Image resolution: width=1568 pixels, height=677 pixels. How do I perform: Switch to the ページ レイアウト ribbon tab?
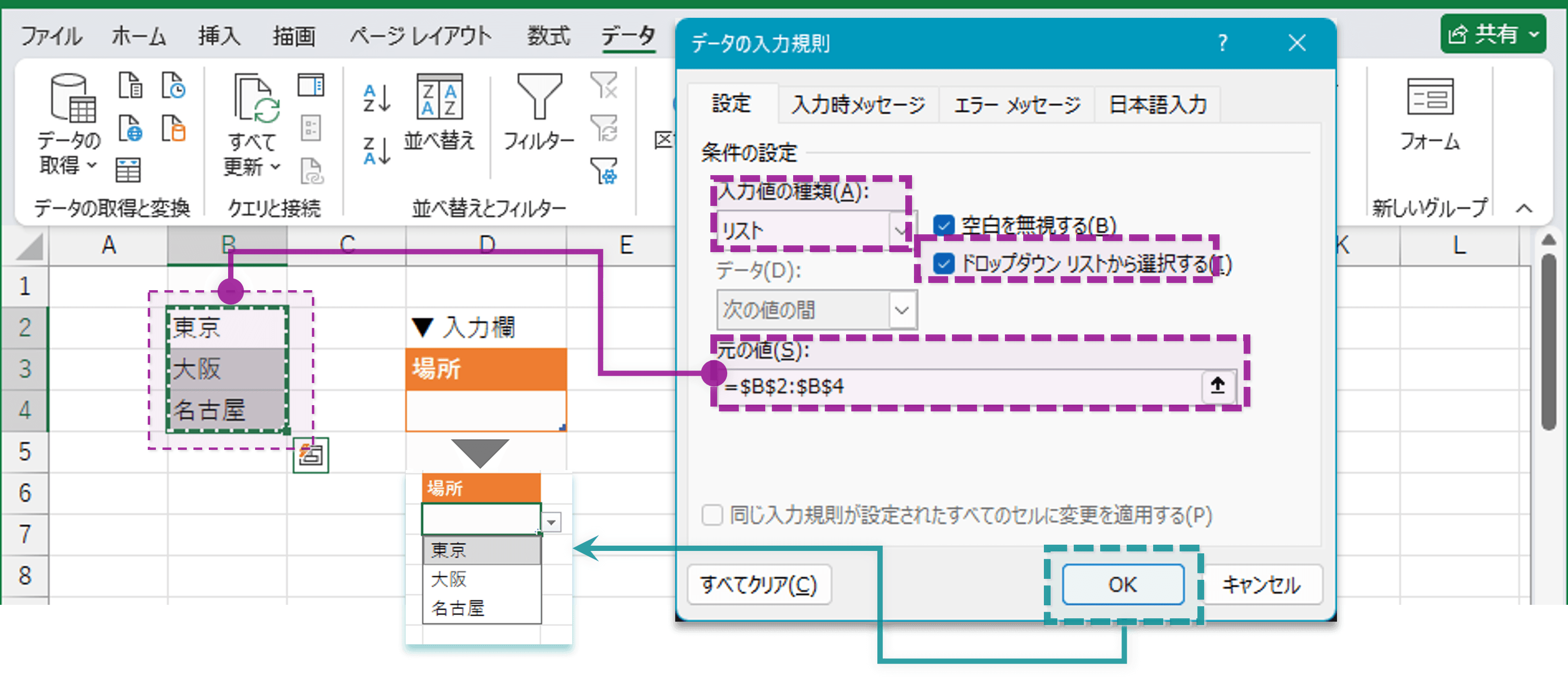tap(420, 36)
